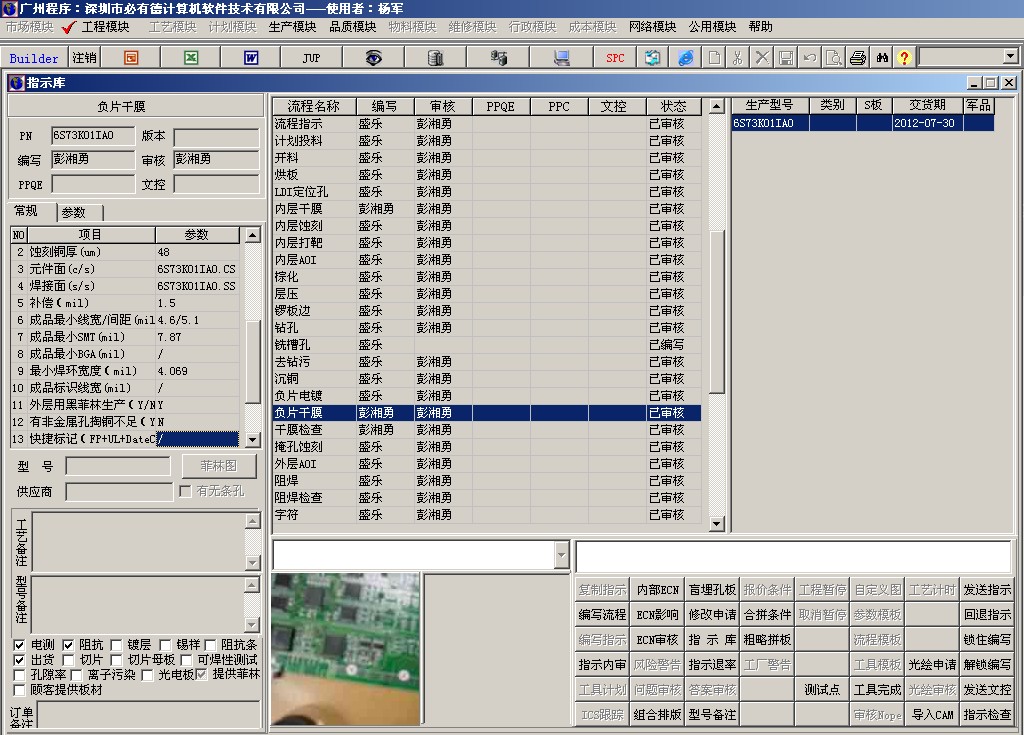This screenshot has width=1024, height=735.
Task: Click the parameter list scroll-down arrow
Action: pyautogui.click(x=253, y=440)
